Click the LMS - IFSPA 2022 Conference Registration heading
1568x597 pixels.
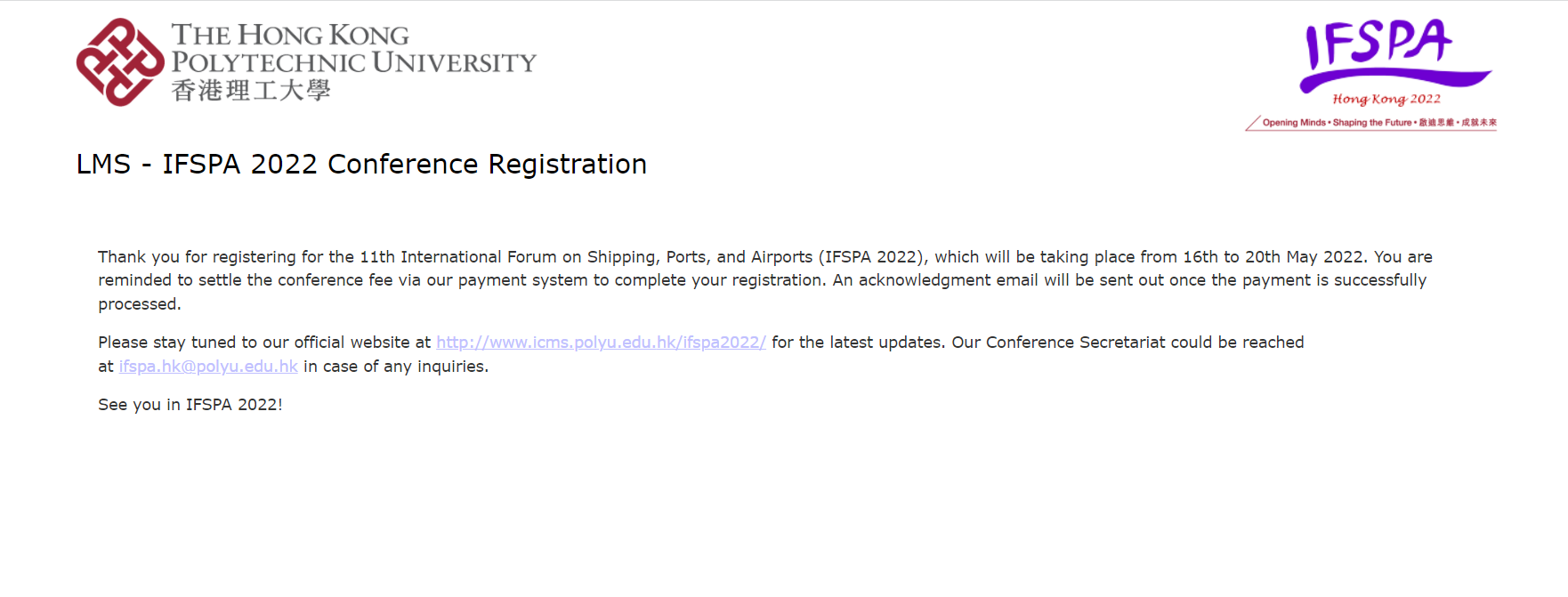tap(361, 165)
